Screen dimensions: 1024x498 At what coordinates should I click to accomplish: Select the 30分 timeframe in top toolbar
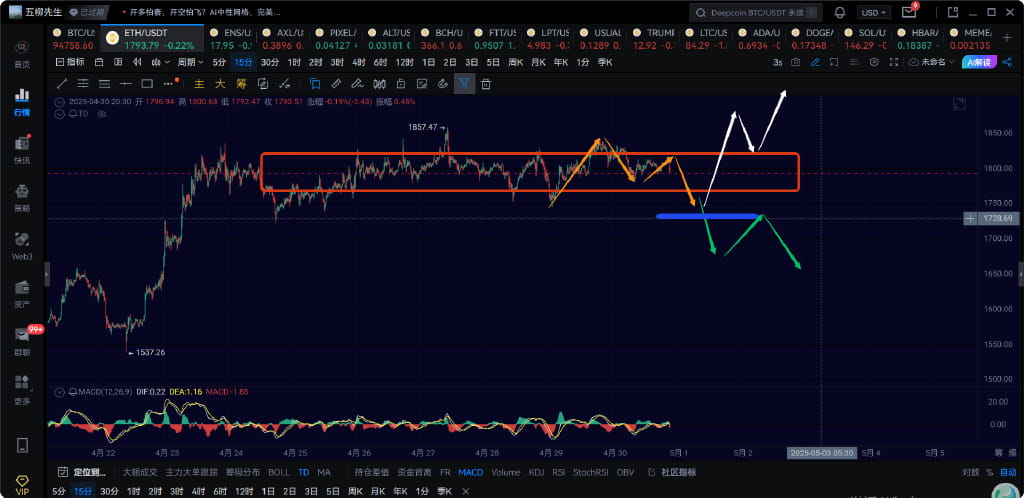(x=269, y=62)
